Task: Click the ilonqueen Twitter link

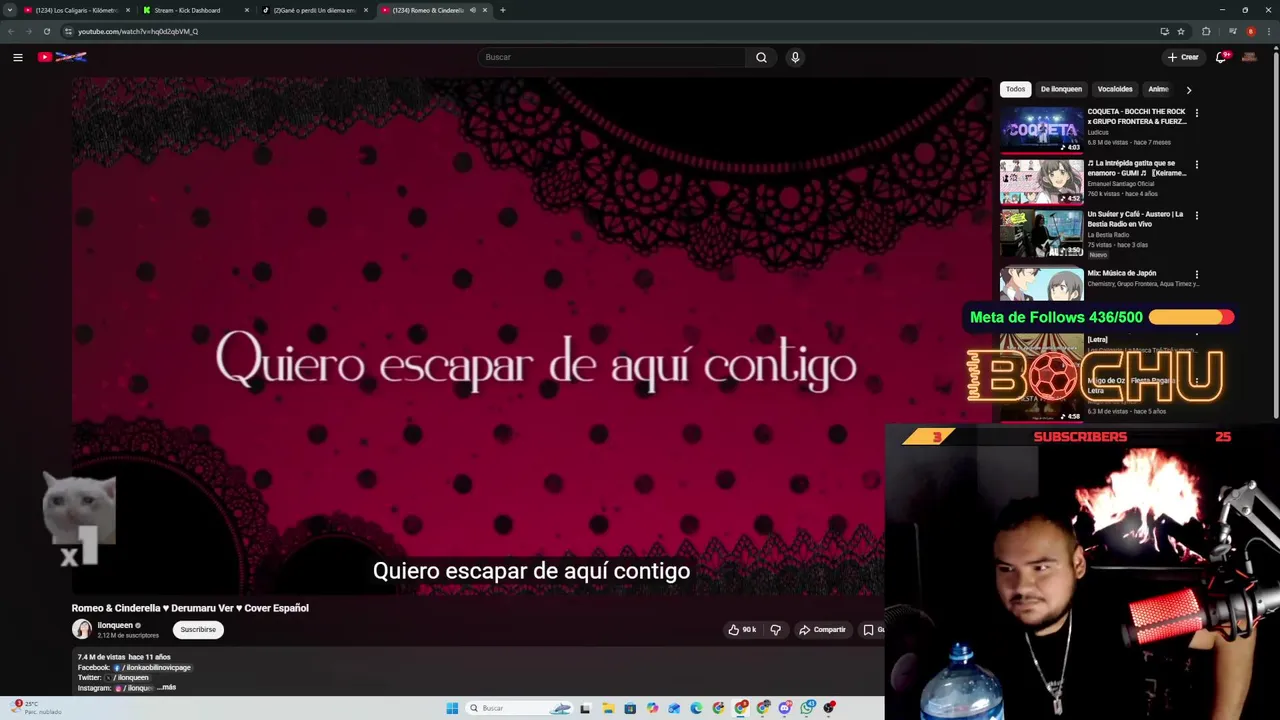Action: point(130,677)
